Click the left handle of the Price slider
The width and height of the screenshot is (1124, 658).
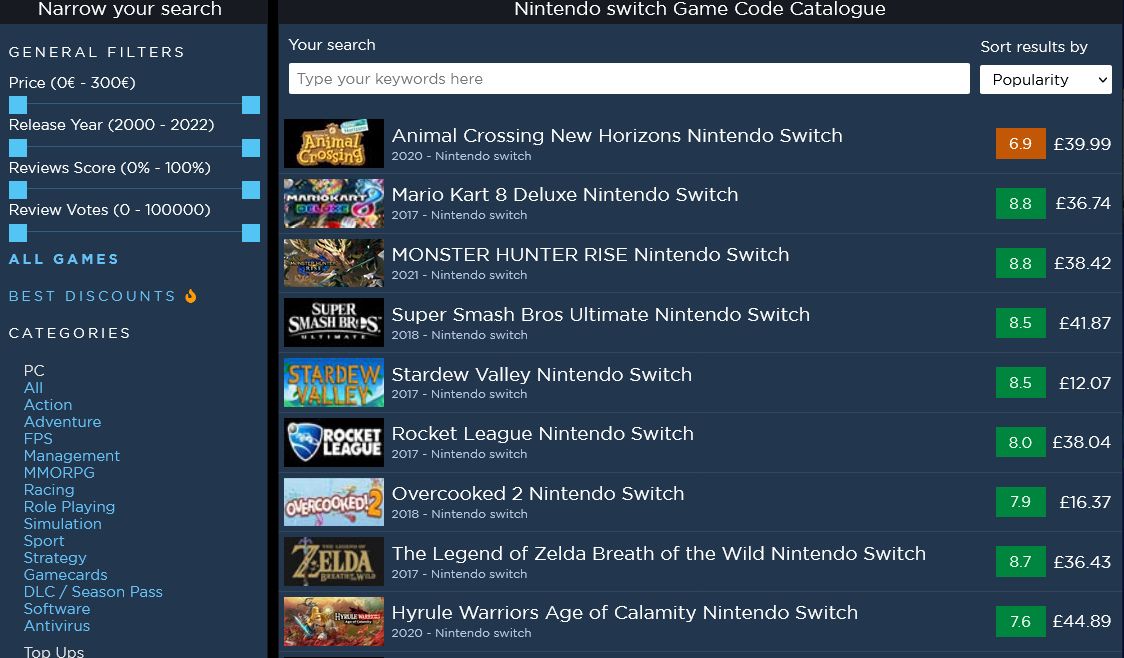[x=16, y=104]
